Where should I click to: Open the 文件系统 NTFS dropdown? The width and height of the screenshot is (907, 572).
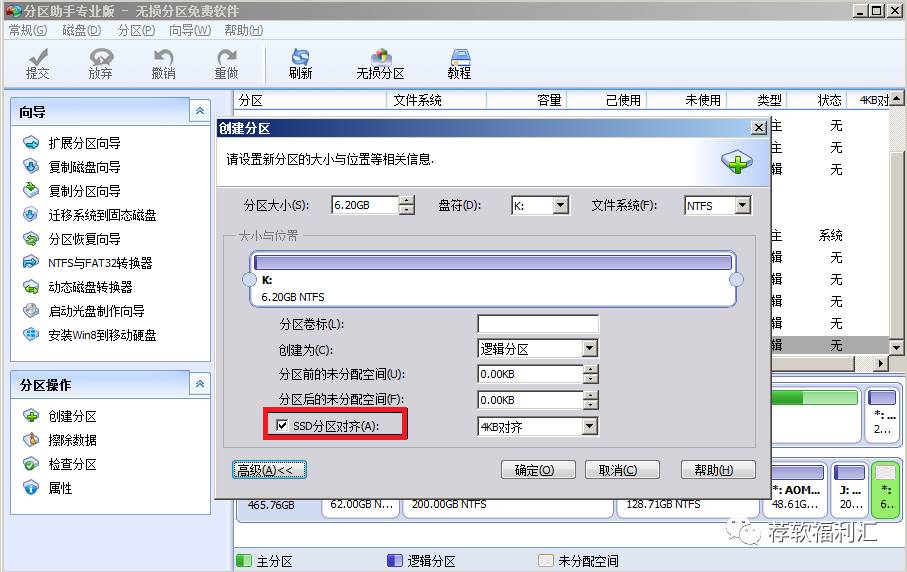pos(743,205)
